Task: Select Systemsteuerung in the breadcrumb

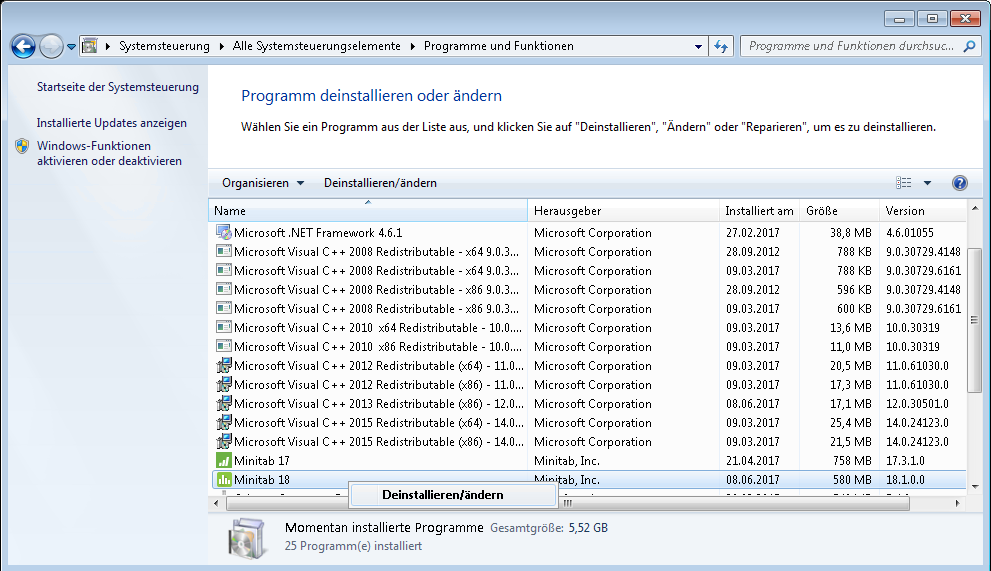Action: tap(164, 46)
